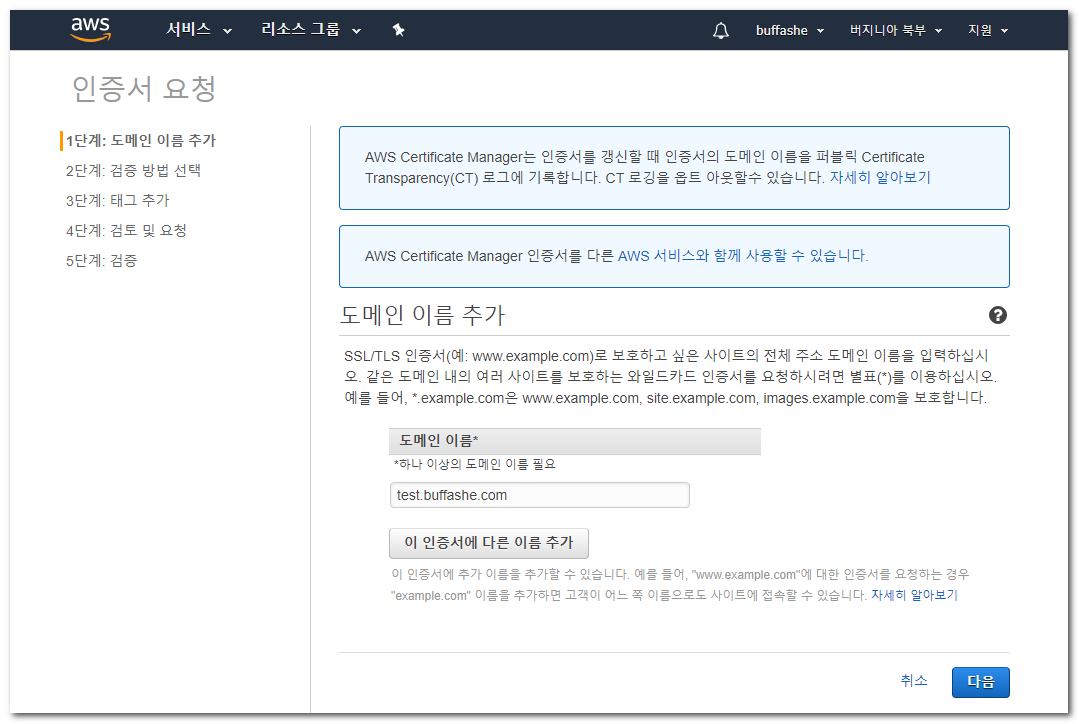
Task: Expand the 서비스 menu
Action: point(199,30)
